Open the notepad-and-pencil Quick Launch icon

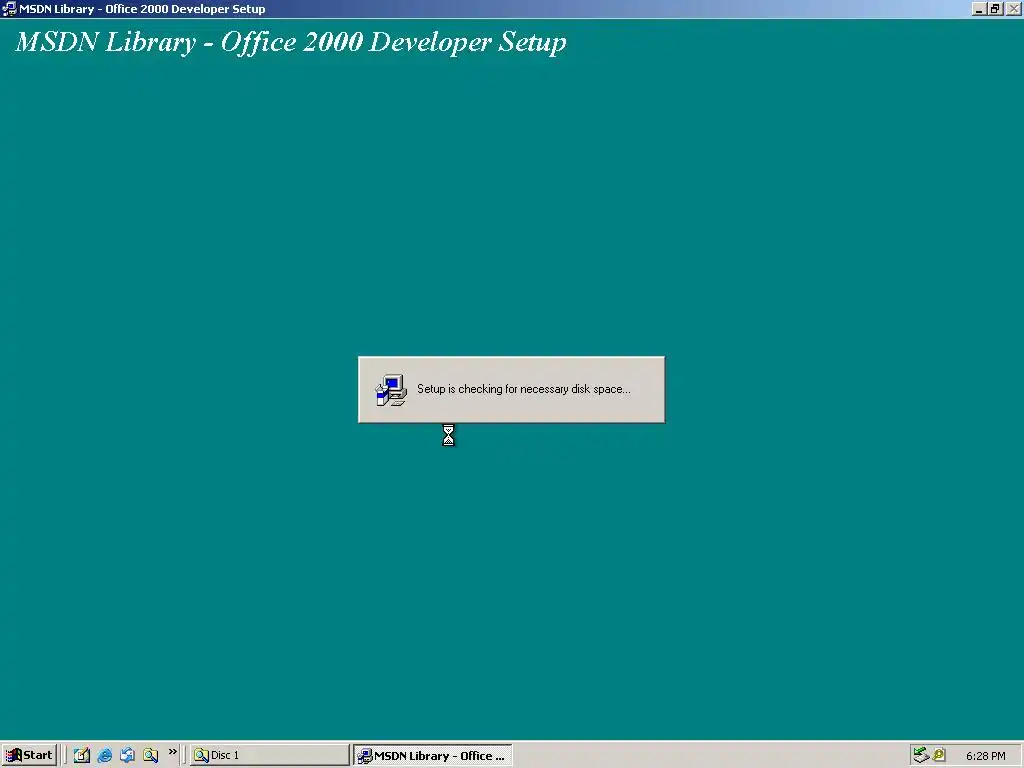(82, 755)
